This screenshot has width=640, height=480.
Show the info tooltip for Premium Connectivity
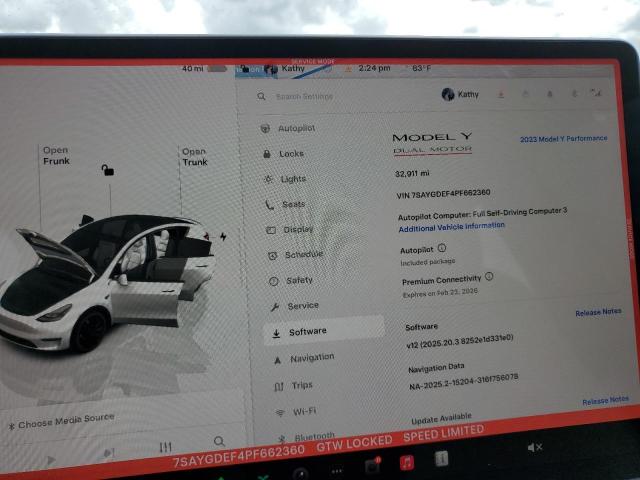click(489, 276)
